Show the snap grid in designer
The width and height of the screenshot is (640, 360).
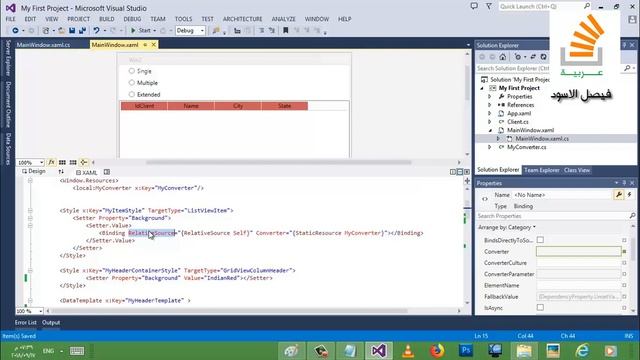click(62, 162)
